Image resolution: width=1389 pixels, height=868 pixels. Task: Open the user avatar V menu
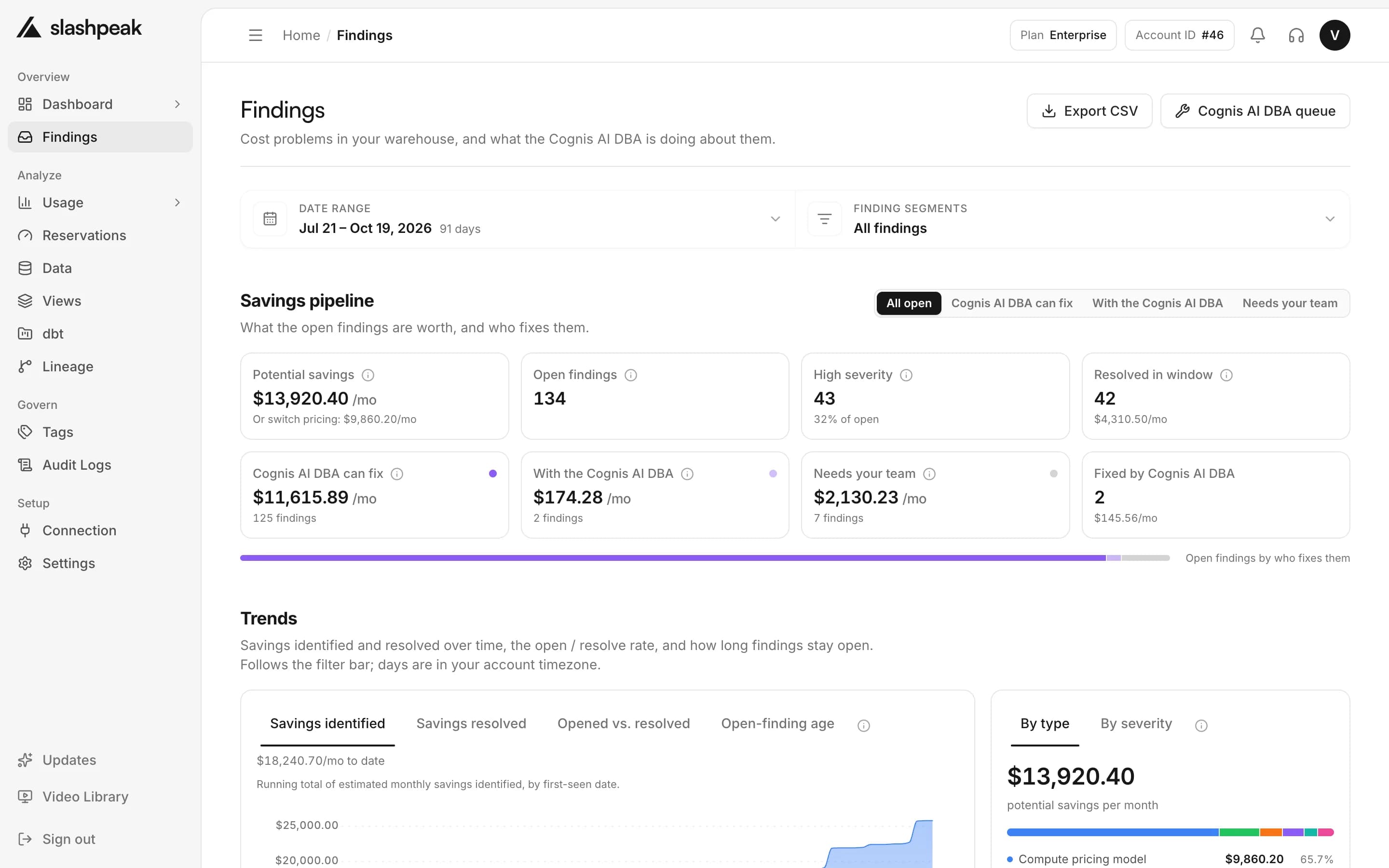1335,35
